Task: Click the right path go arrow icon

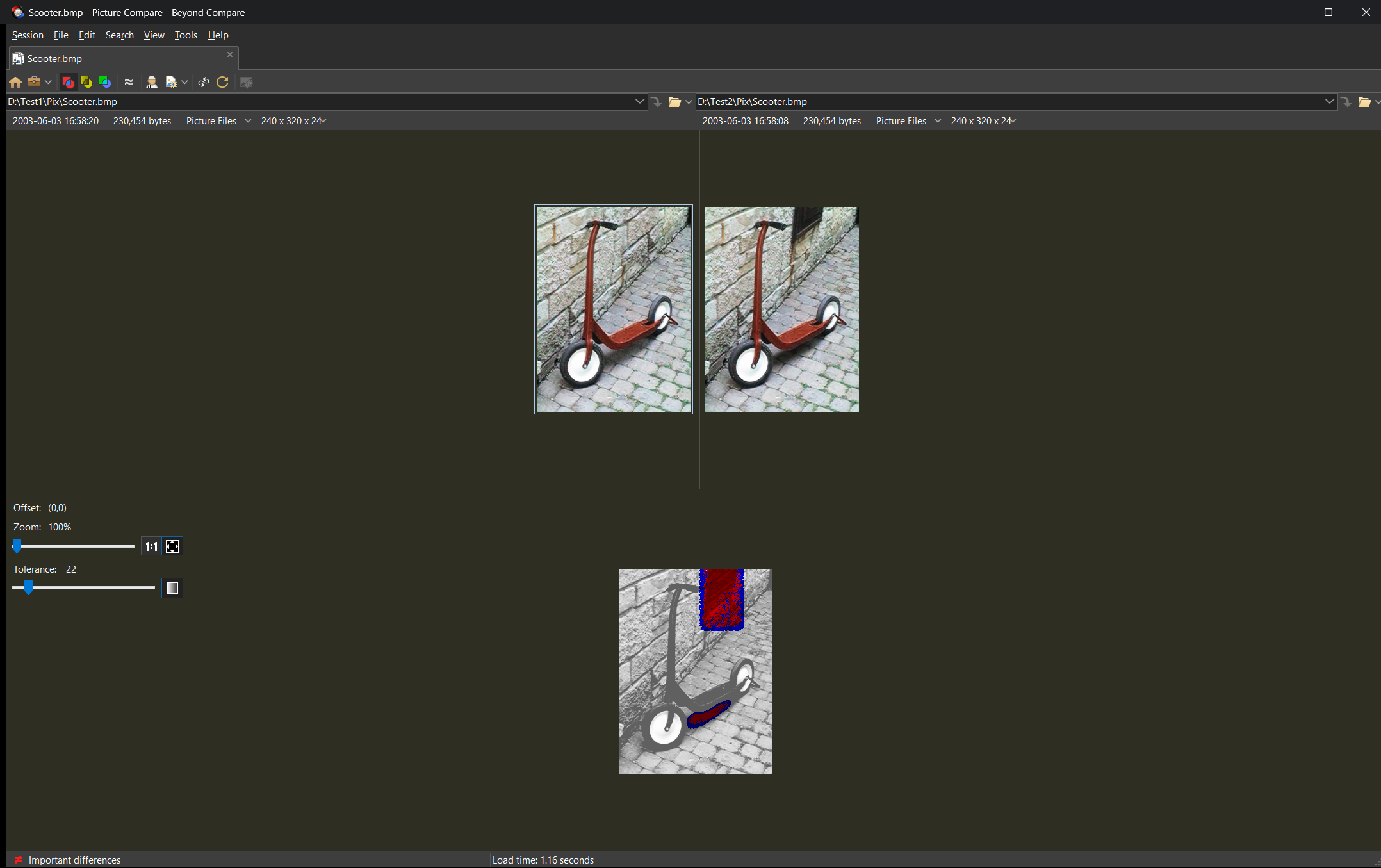Action: point(1346,102)
